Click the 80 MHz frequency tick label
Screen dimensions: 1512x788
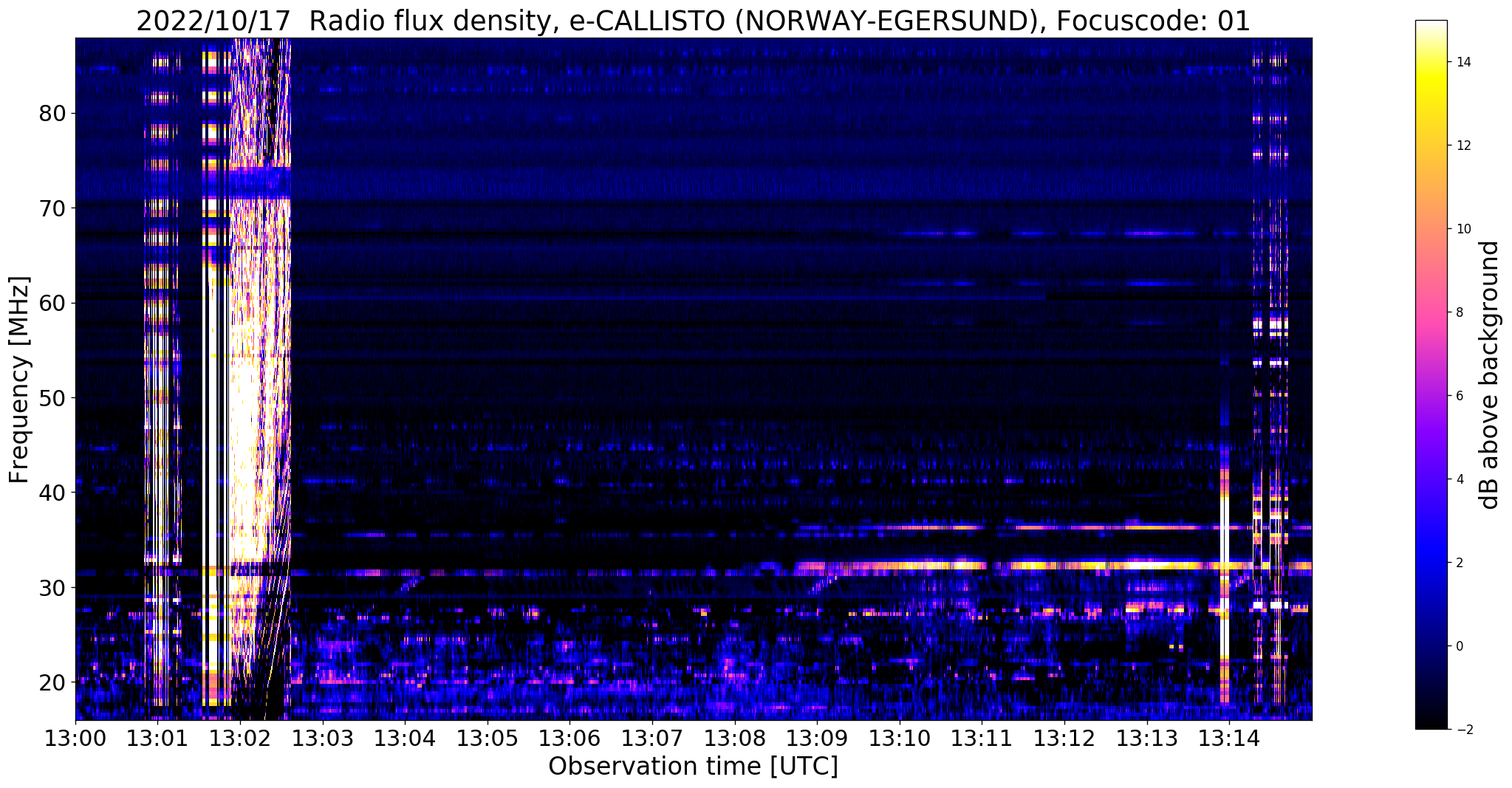coord(52,114)
